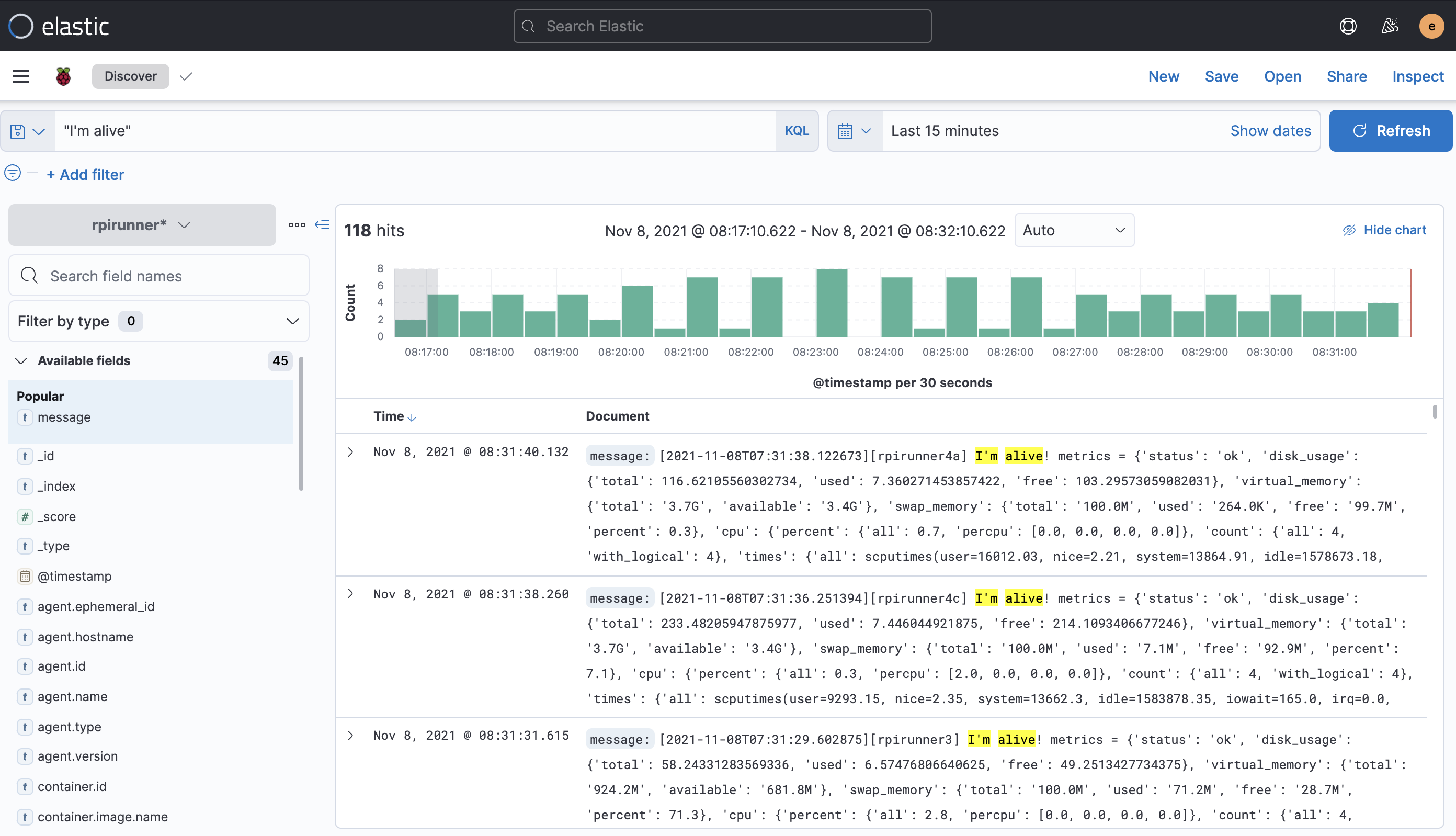Screen dimensions: 1456x836
Task: Select the _type field
Action: 53,546
